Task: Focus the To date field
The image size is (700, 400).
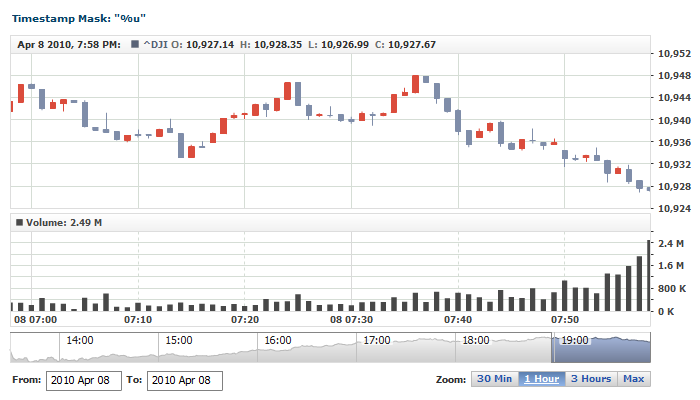Action: click(x=184, y=381)
